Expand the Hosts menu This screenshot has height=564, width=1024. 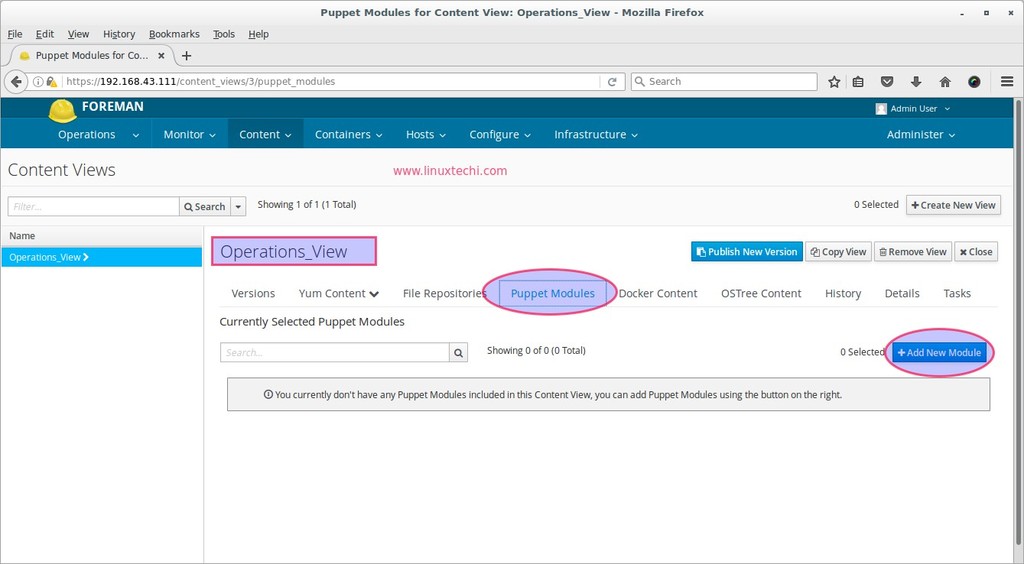coord(426,134)
